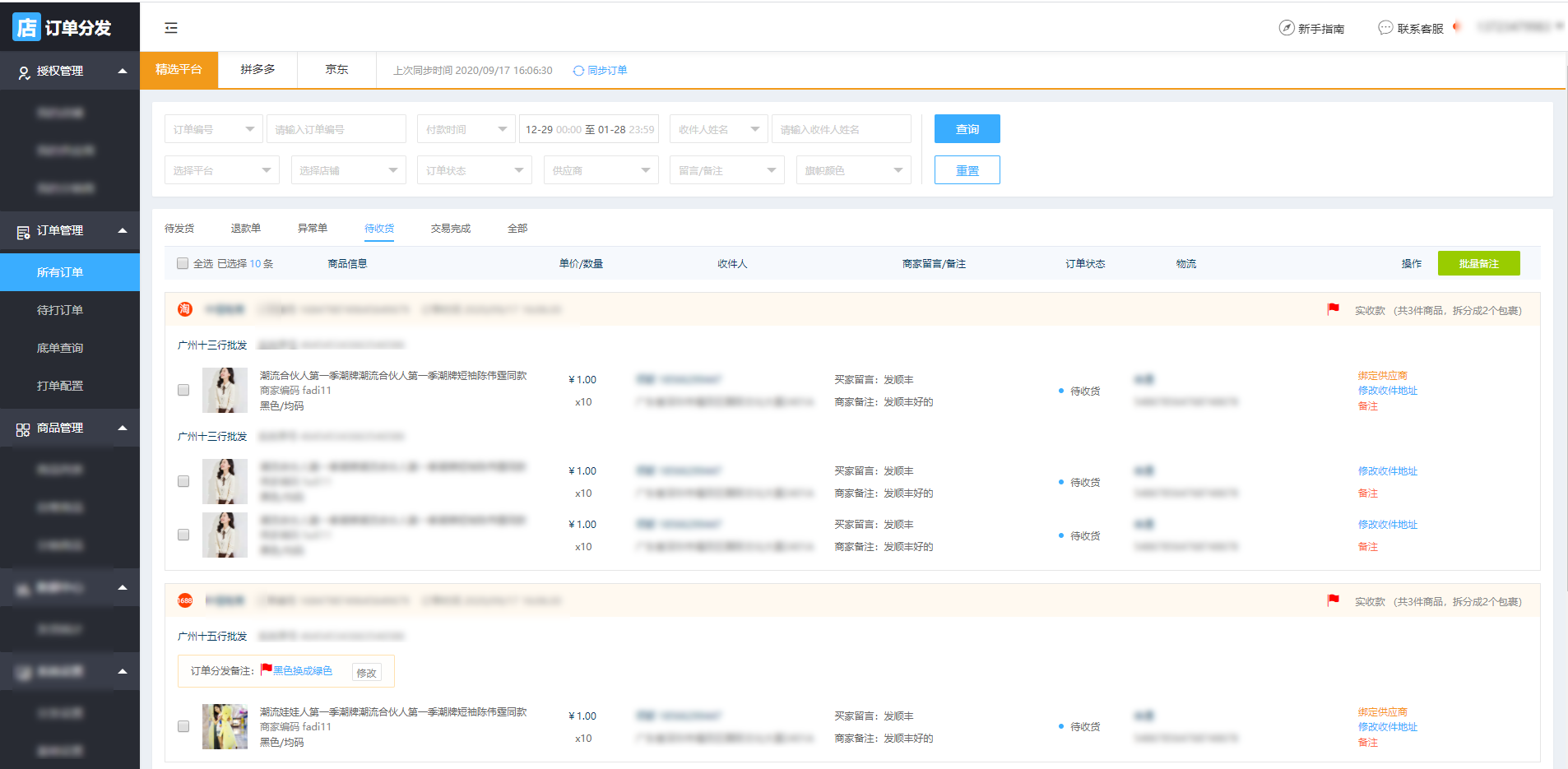Expand the 供应商 dropdown filter
This screenshot has width=1568, height=769.
(x=601, y=170)
